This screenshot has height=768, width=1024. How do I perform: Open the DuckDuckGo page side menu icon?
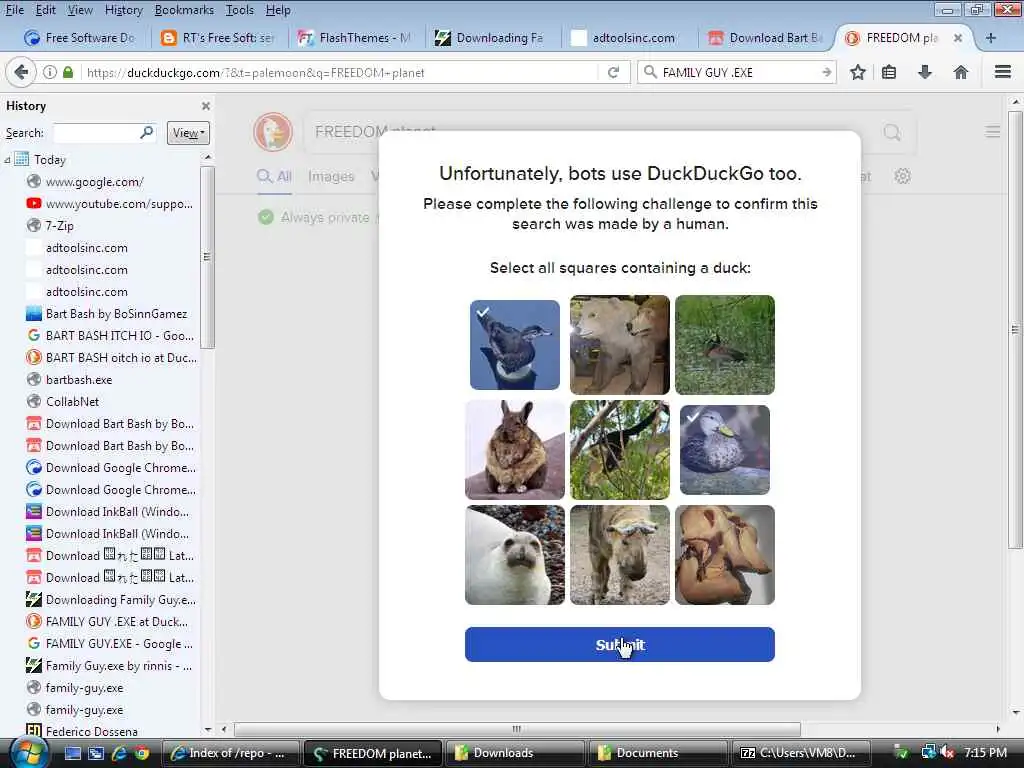pos(993,132)
